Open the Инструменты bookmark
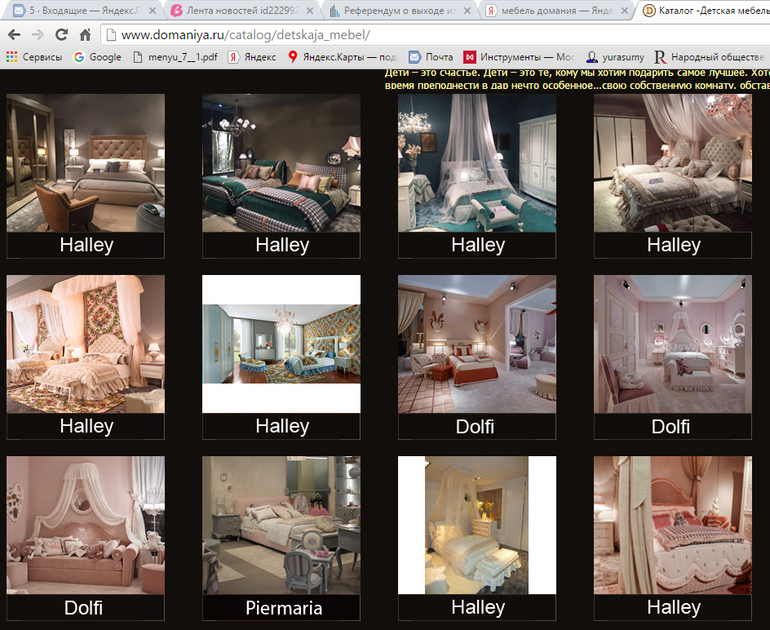 click(x=519, y=57)
